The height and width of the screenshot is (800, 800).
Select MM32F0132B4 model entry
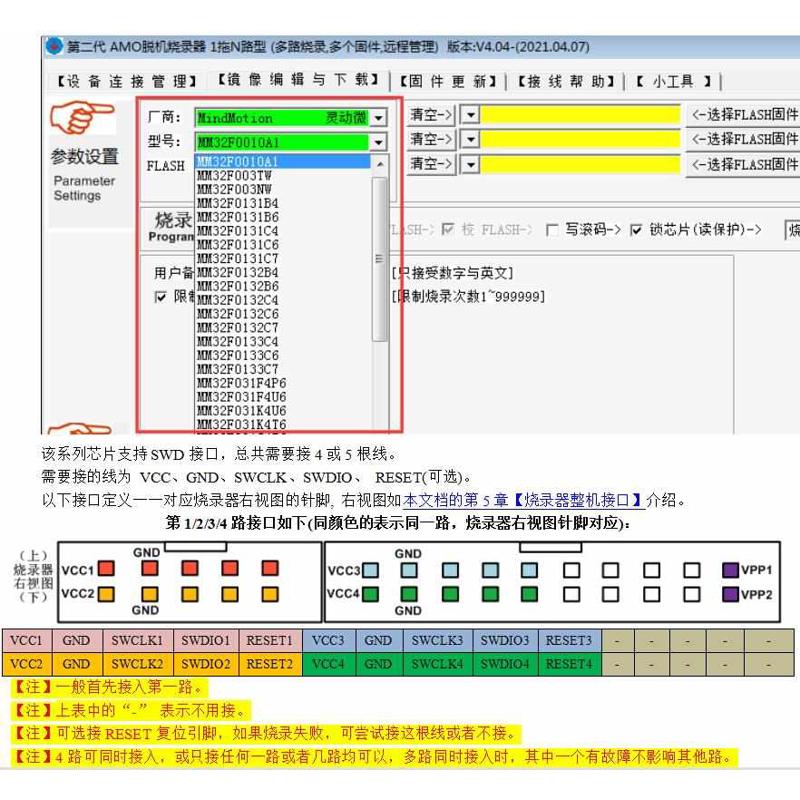pos(283,272)
